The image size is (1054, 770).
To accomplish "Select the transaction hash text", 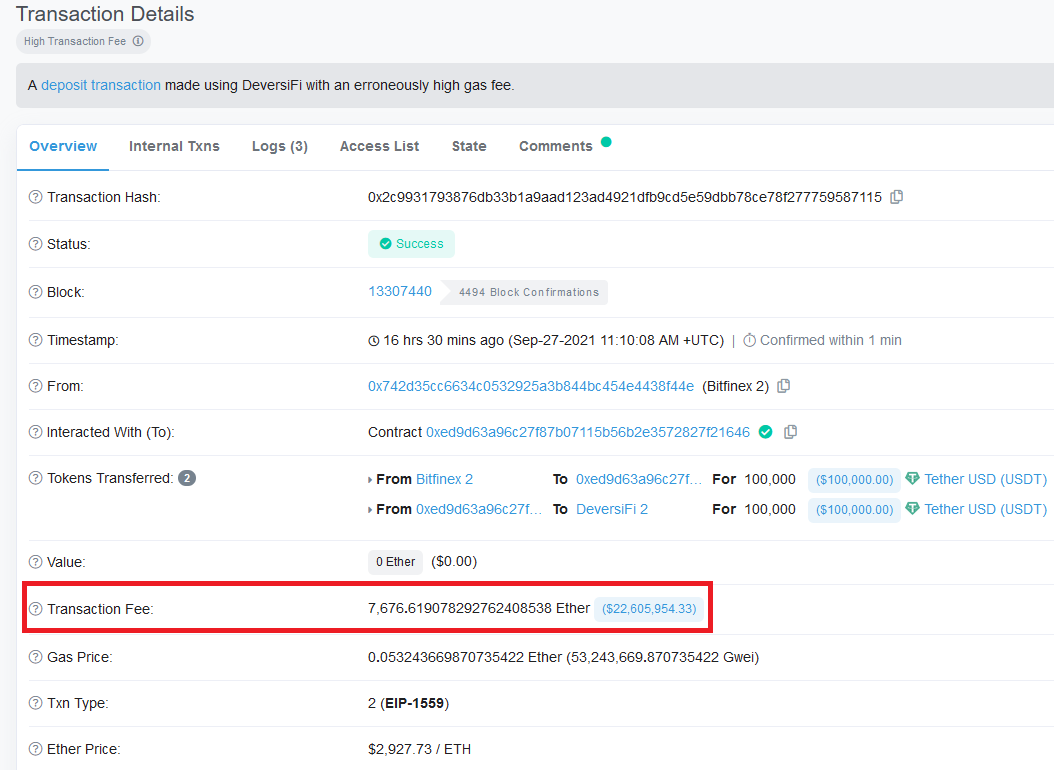I will click(x=624, y=197).
